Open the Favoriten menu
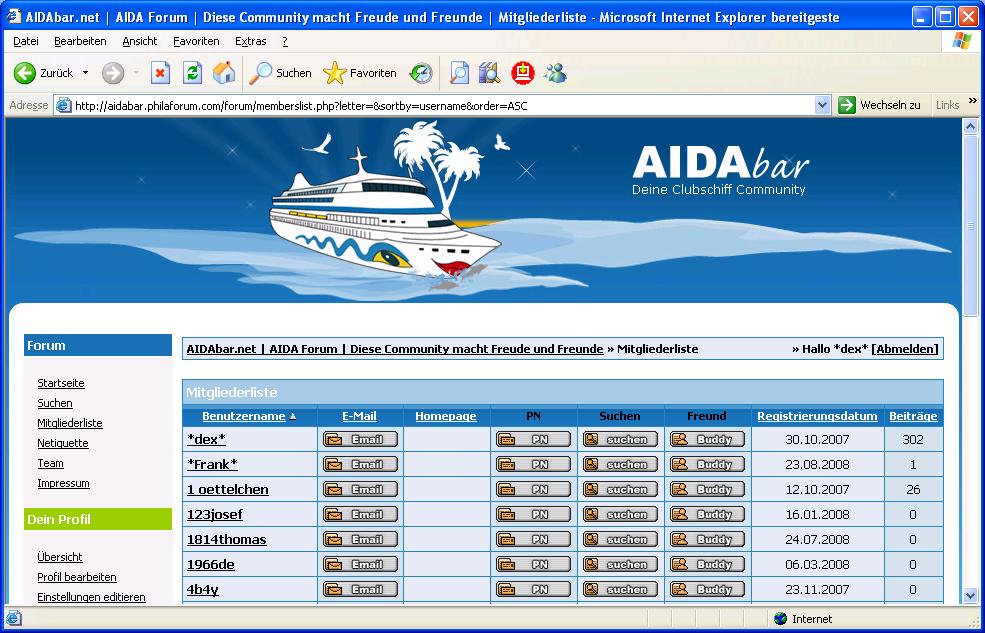985x633 pixels. 196,41
